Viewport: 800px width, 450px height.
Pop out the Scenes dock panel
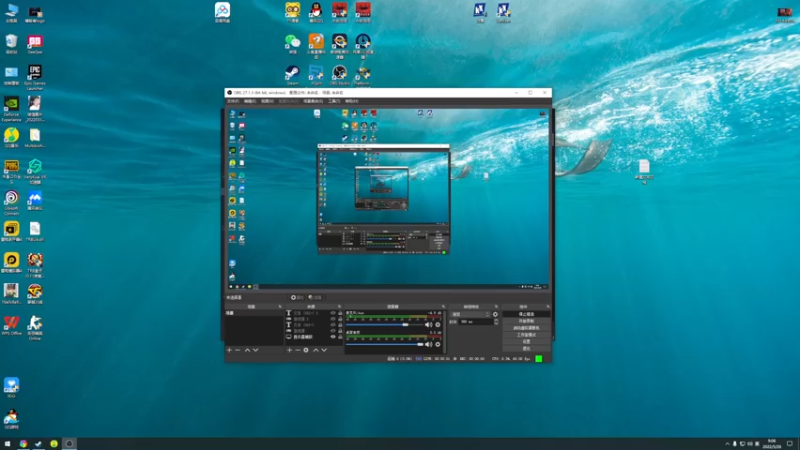point(280,307)
